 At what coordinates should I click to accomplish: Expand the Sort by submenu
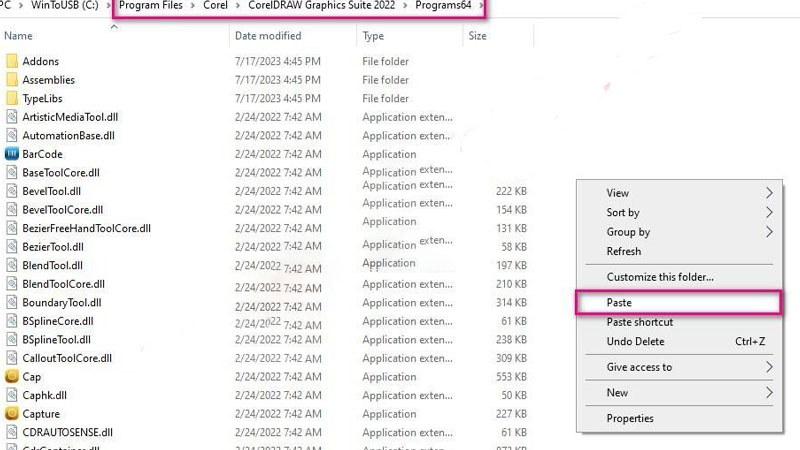click(769, 212)
